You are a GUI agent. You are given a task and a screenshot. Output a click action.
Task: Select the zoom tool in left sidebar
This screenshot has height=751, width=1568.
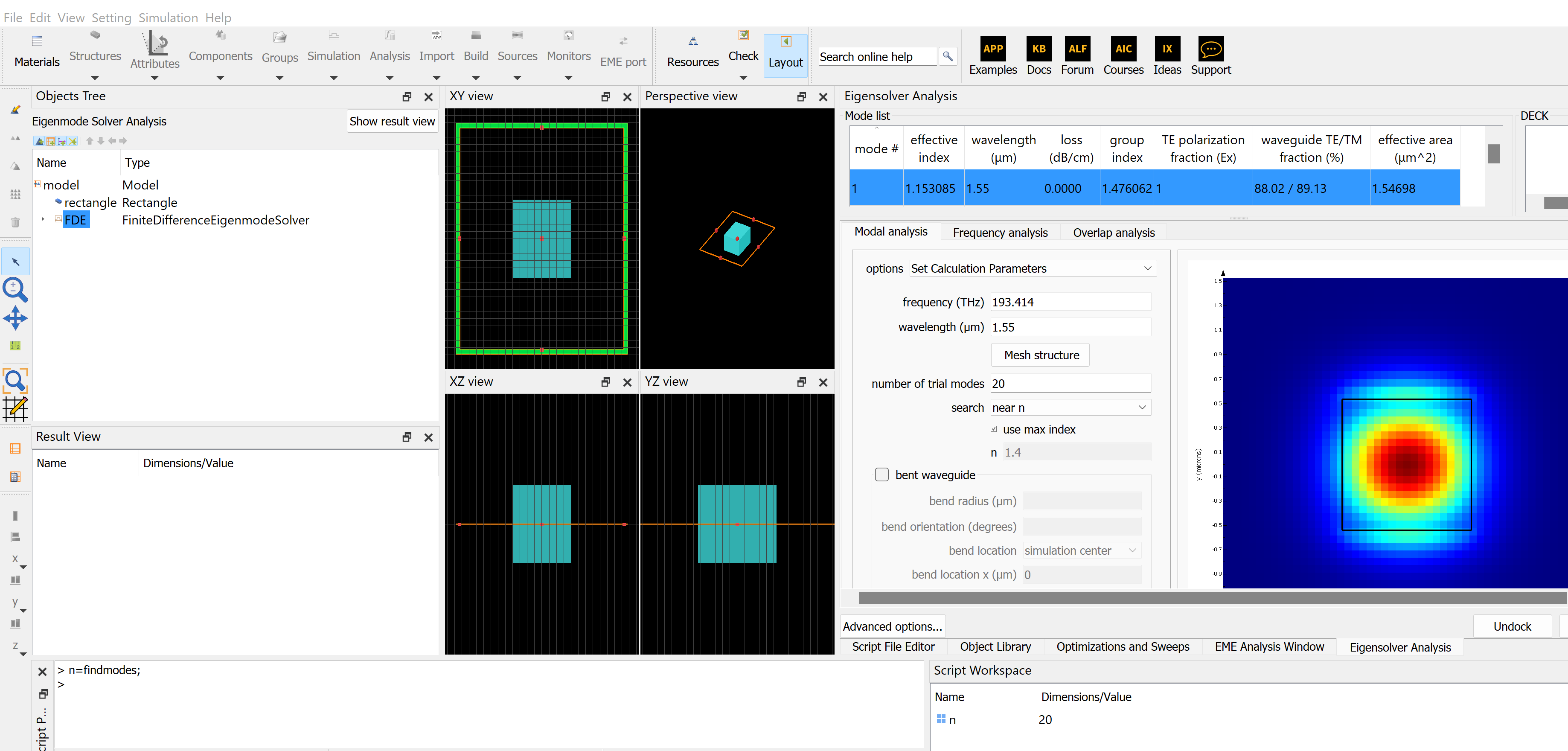coord(15,289)
